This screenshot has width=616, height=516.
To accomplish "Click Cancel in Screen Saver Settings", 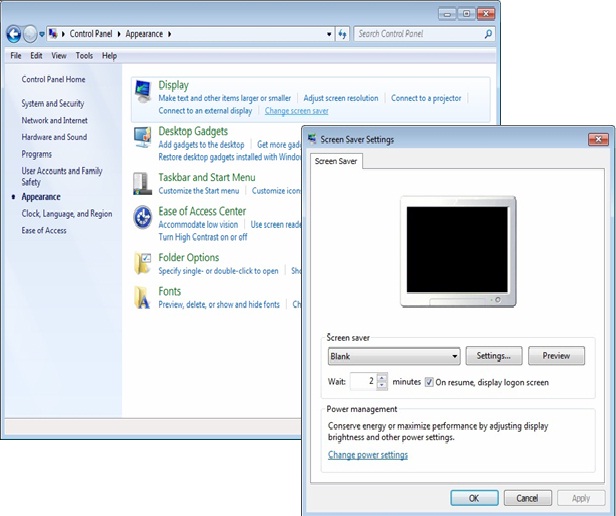I will [528, 498].
